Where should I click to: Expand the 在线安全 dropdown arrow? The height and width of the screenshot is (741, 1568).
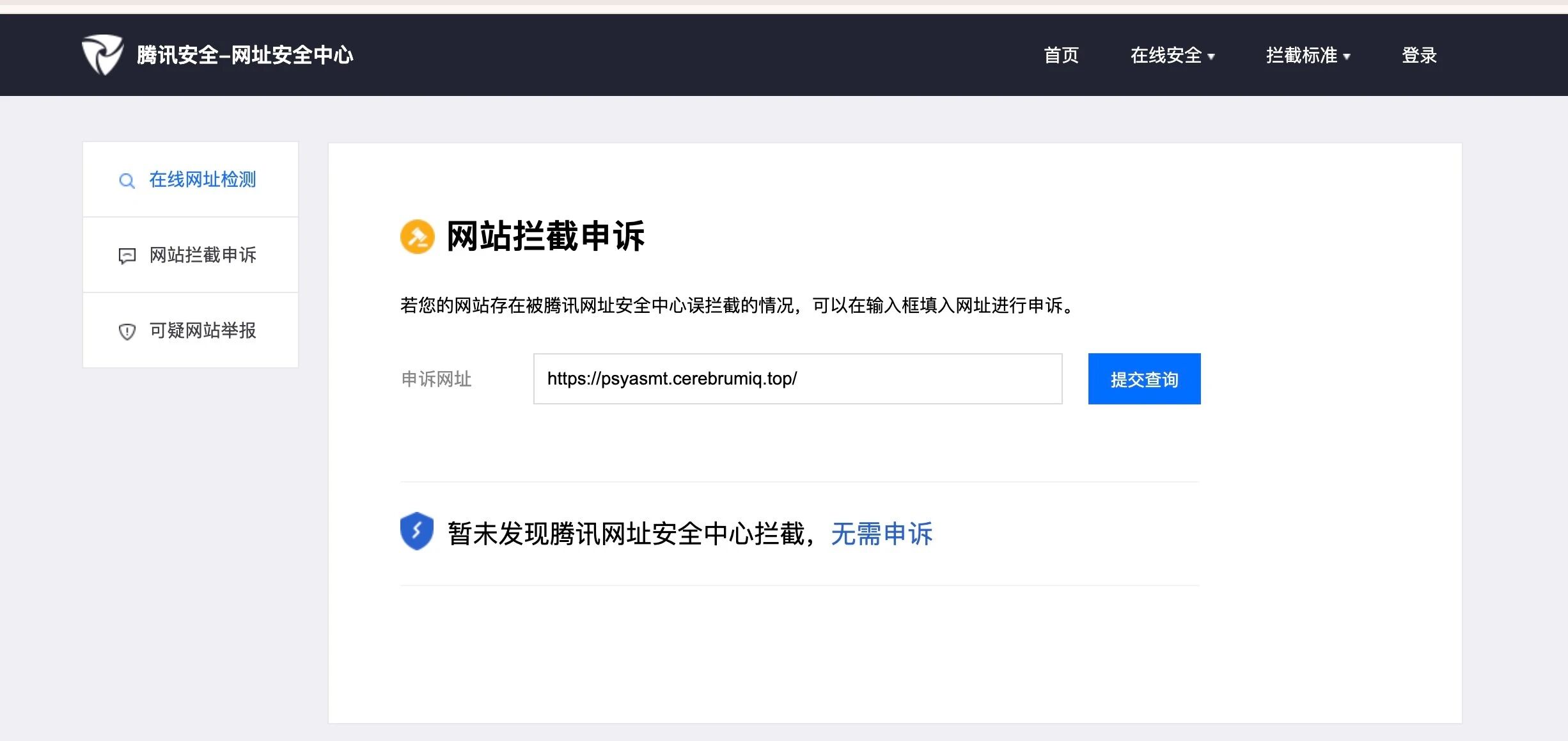pyautogui.click(x=1211, y=57)
